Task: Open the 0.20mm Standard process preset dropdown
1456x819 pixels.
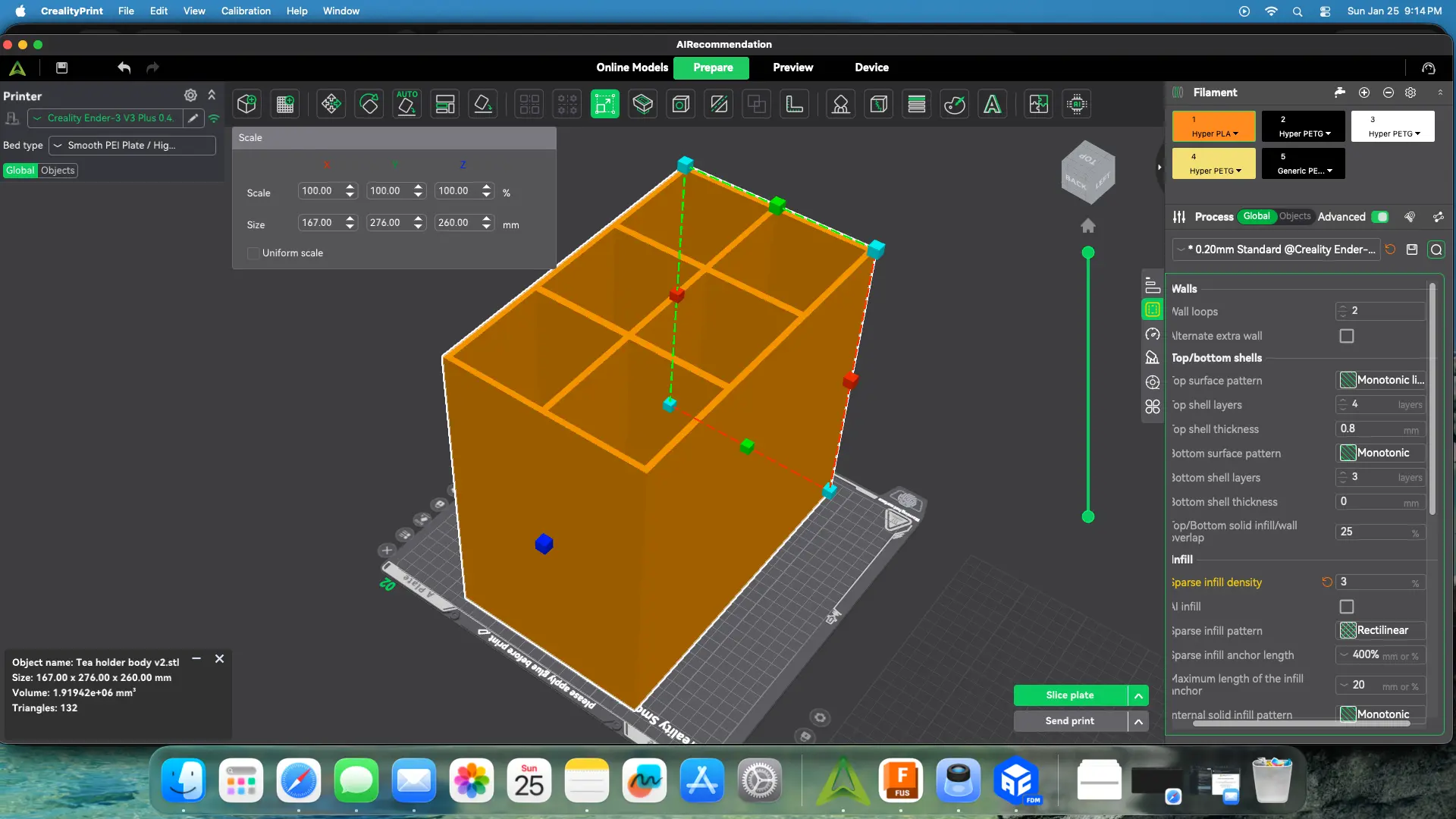Action: (1277, 249)
